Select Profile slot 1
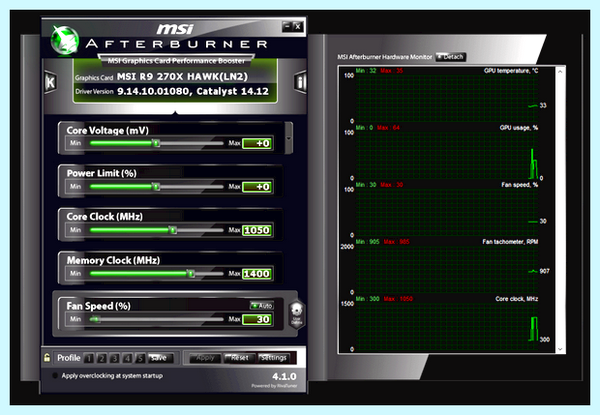 tap(89, 358)
